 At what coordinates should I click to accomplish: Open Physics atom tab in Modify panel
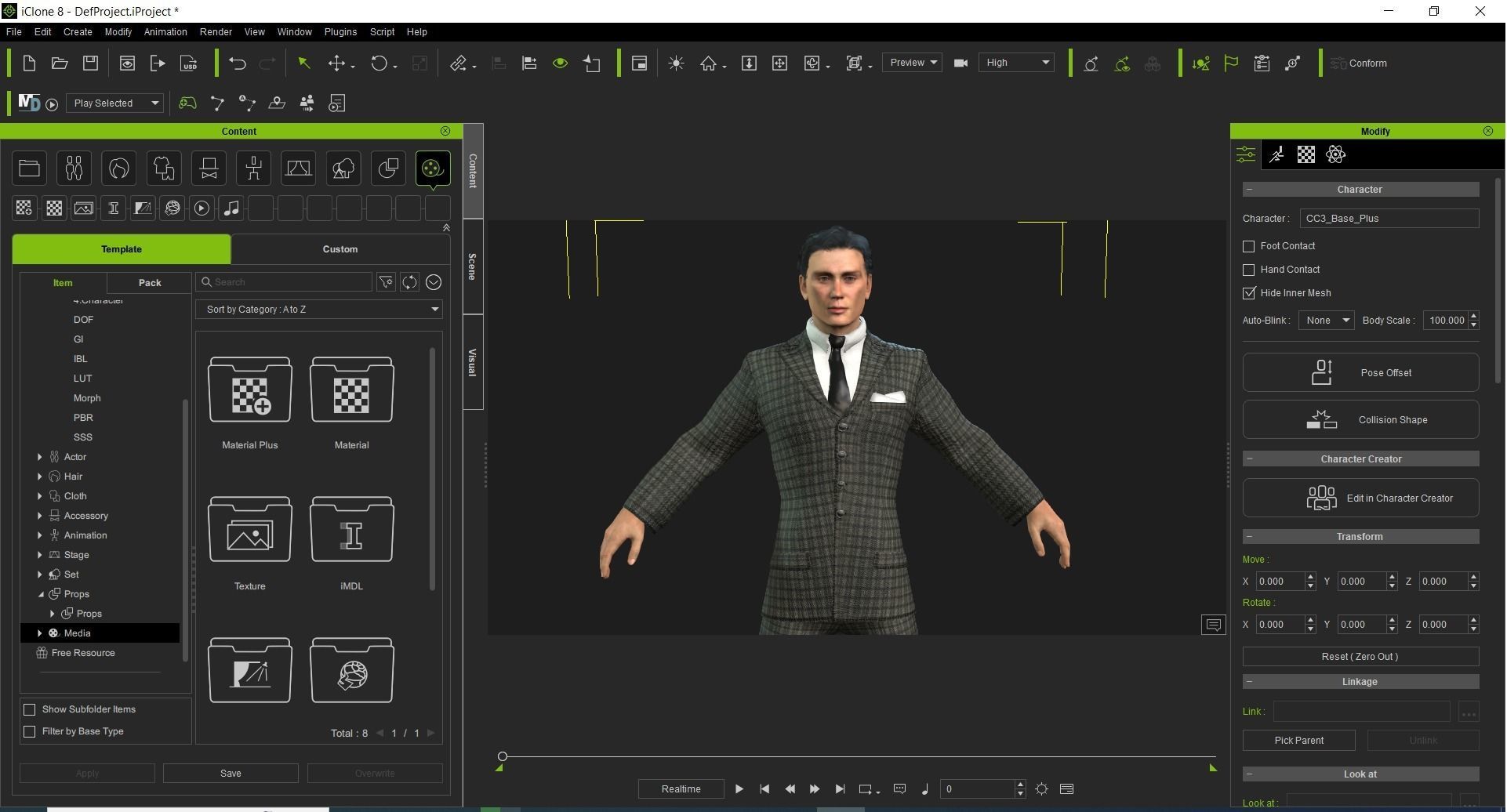tap(1336, 154)
